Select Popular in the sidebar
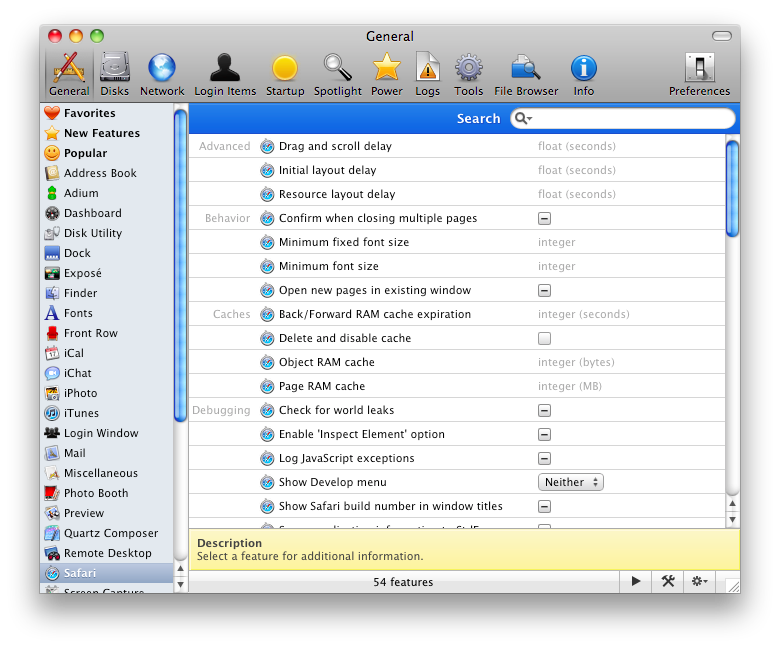 [x=106, y=153]
